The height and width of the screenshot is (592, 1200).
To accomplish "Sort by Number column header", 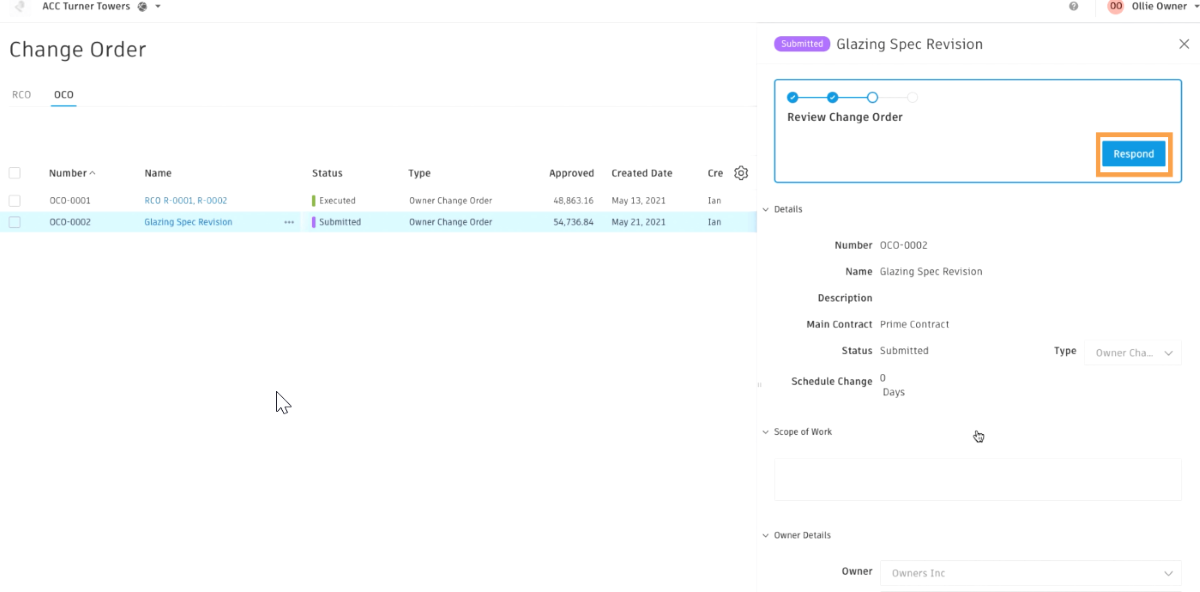I will click(x=72, y=173).
